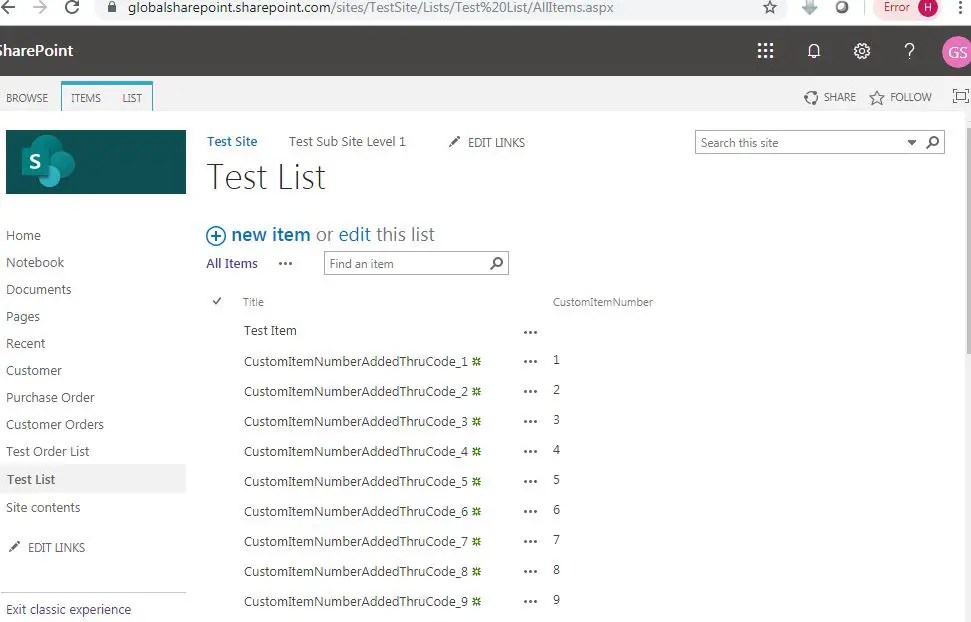Toggle select-all checkbox in list header
Image resolution: width=971 pixels, height=622 pixels.
(x=217, y=301)
